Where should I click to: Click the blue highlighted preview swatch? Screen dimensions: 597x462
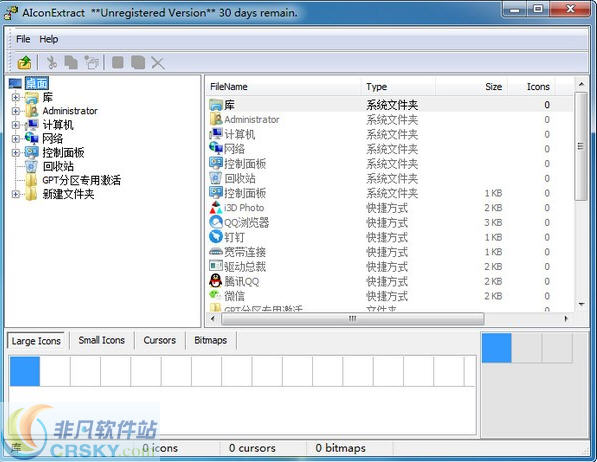[x=496, y=348]
